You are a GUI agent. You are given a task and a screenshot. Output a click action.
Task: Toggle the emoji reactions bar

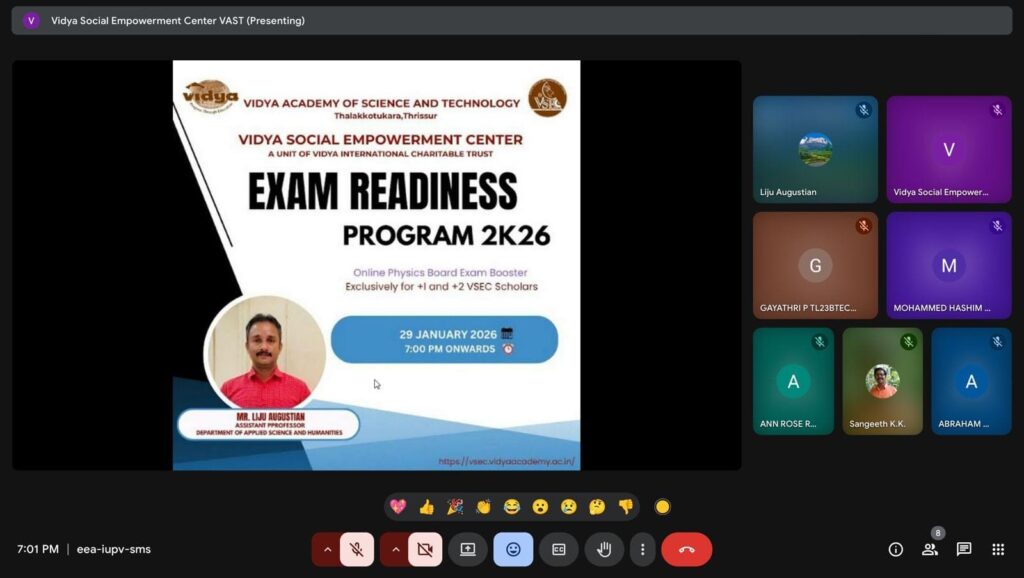(513, 549)
